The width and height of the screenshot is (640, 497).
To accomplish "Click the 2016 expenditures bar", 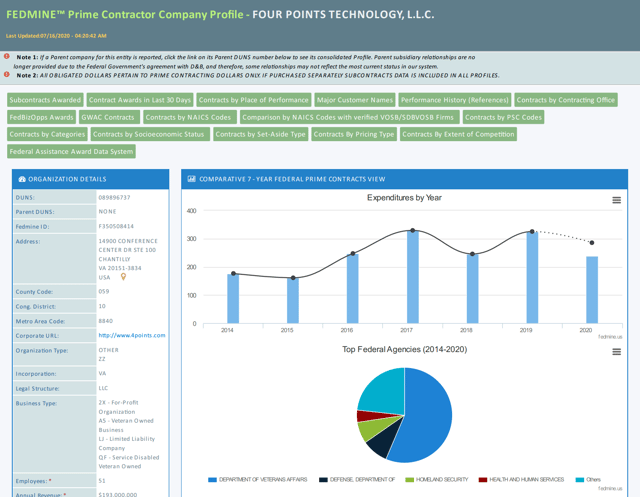I will click(x=353, y=289).
